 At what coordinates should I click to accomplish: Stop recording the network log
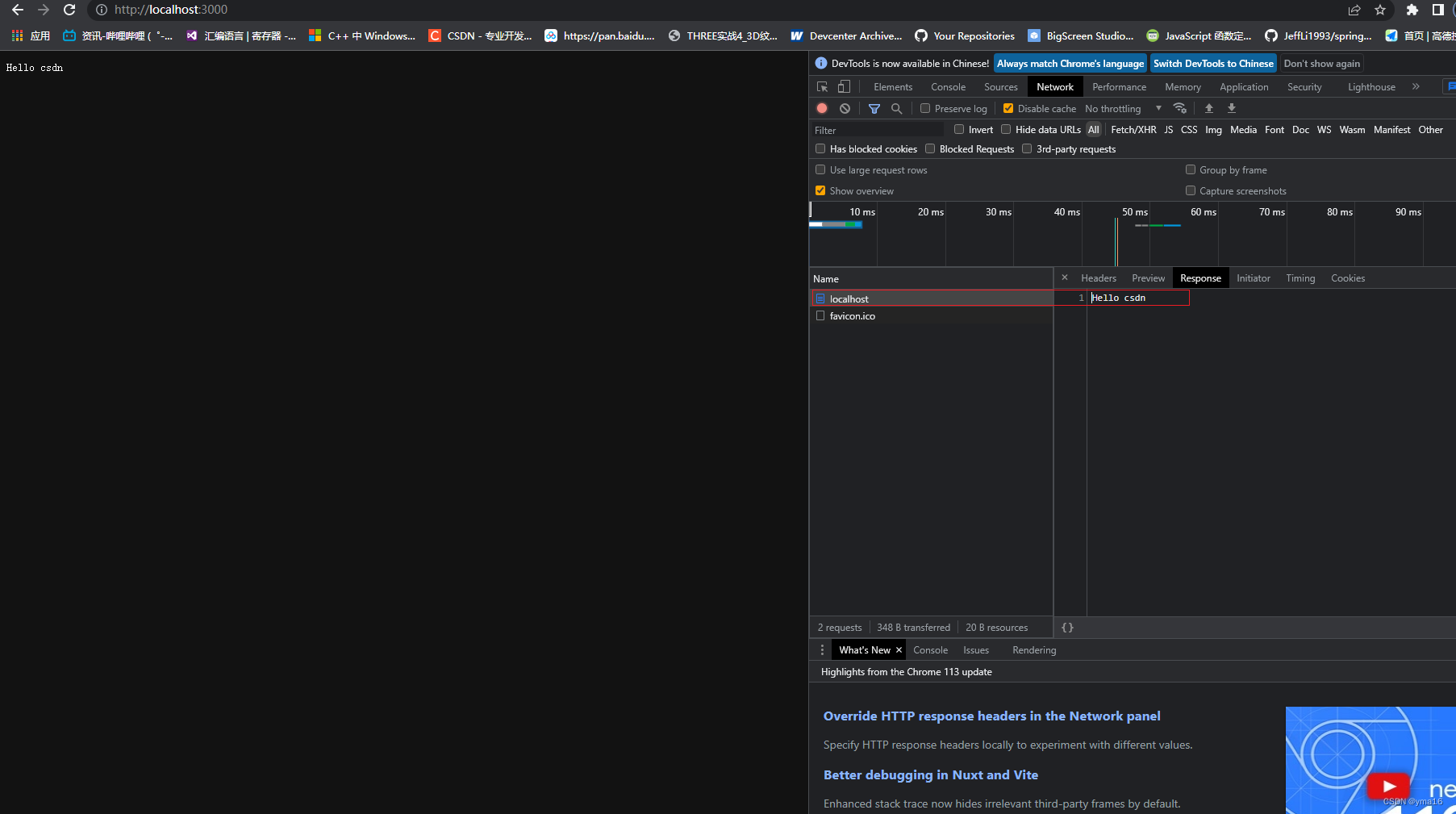click(x=822, y=108)
